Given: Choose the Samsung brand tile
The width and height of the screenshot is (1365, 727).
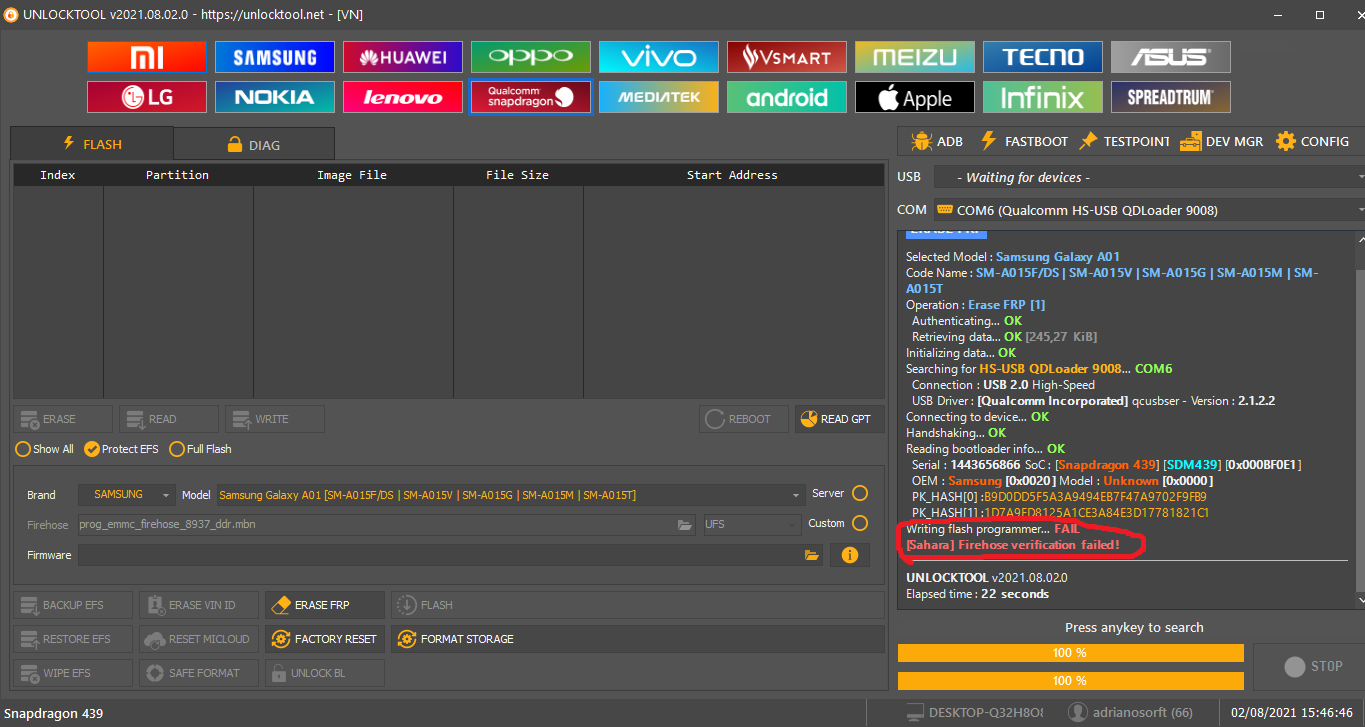Looking at the screenshot, I should pyautogui.click(x=275, y=57).
